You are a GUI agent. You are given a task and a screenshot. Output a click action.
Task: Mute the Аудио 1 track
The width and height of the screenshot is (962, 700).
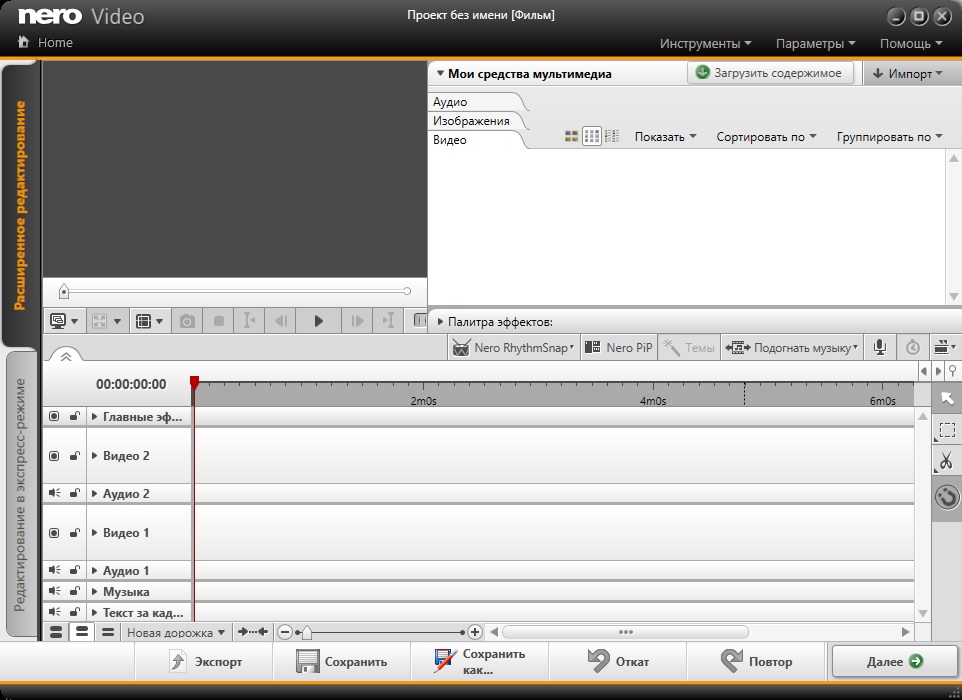tap(55, 571)
